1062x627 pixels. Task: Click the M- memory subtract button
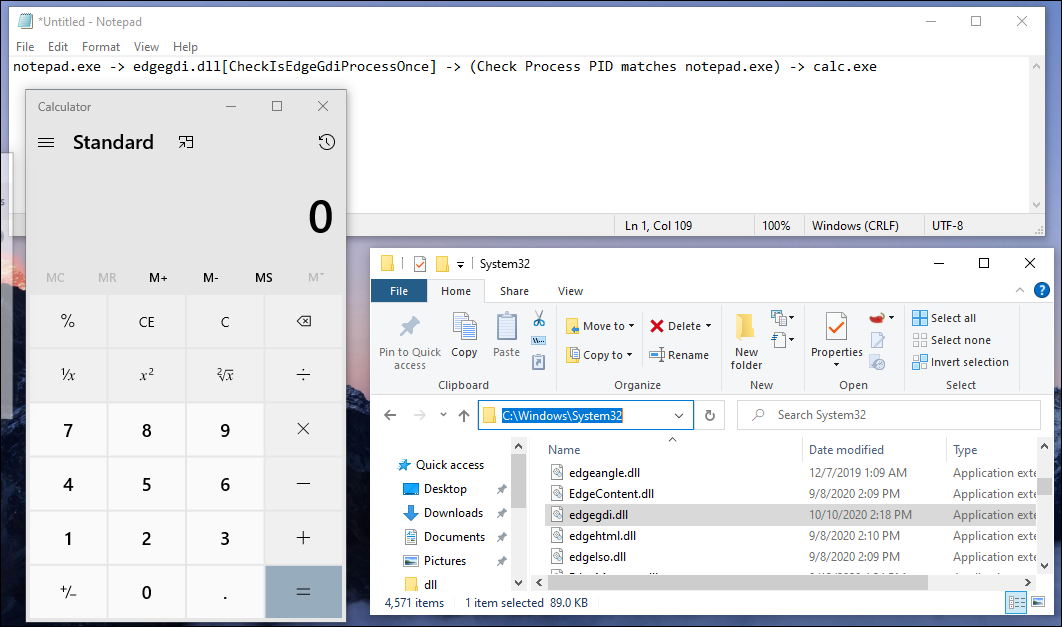(x=211, y=278)
